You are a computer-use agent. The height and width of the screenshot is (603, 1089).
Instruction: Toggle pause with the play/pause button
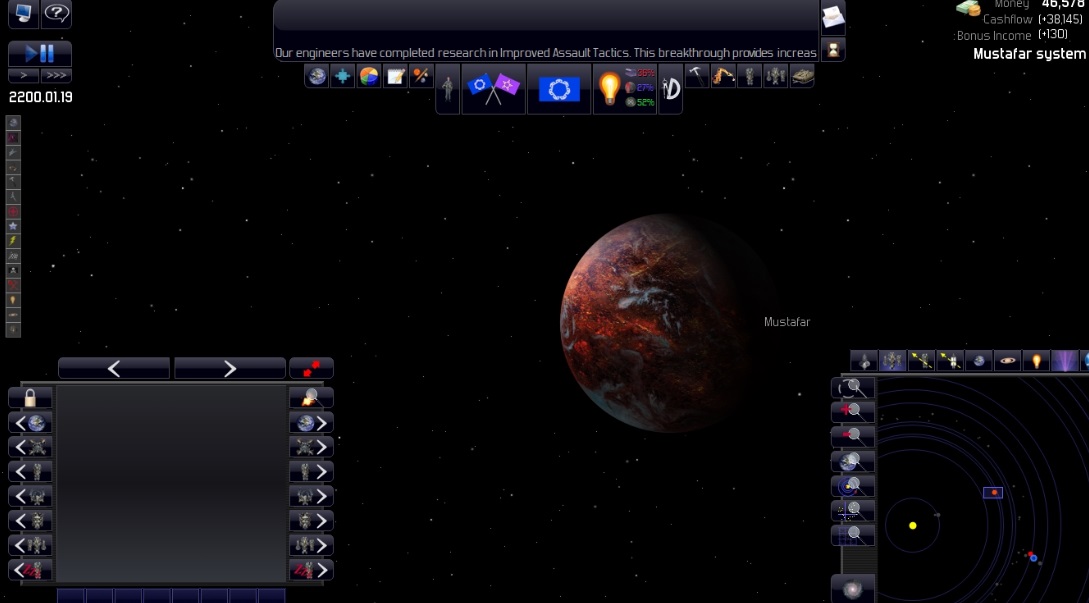pos(40,53)
